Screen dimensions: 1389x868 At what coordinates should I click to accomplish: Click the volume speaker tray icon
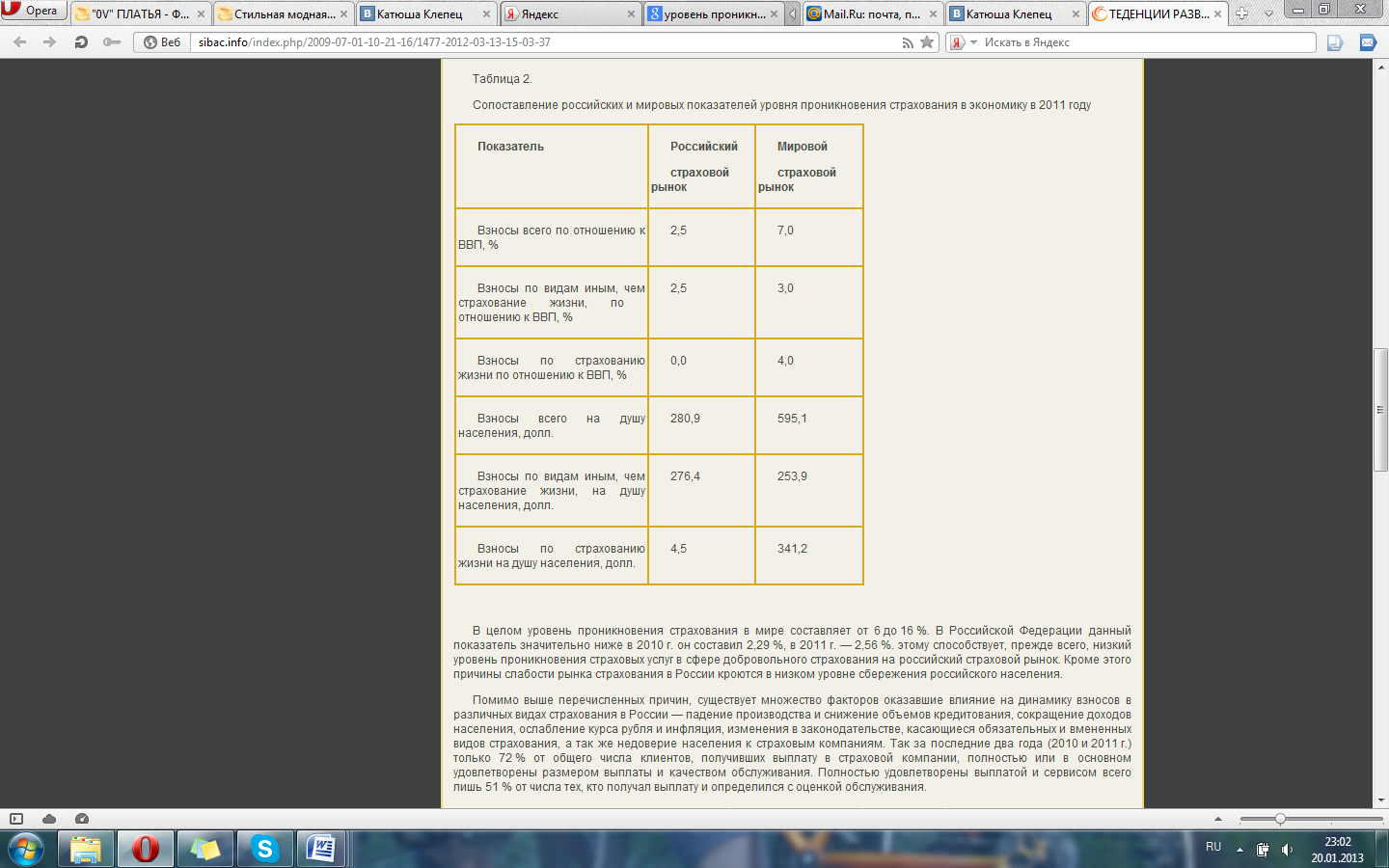(x=1287, y=850)
